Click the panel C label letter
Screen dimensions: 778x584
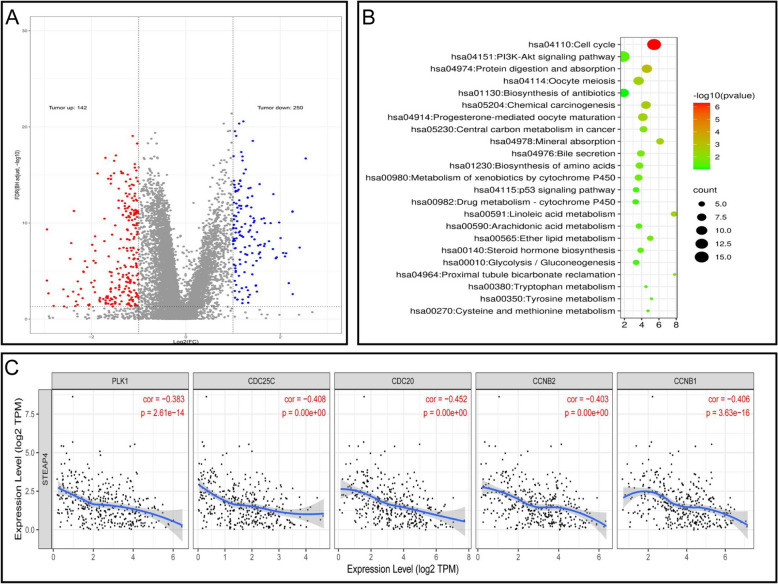click(x=12, y=368)
